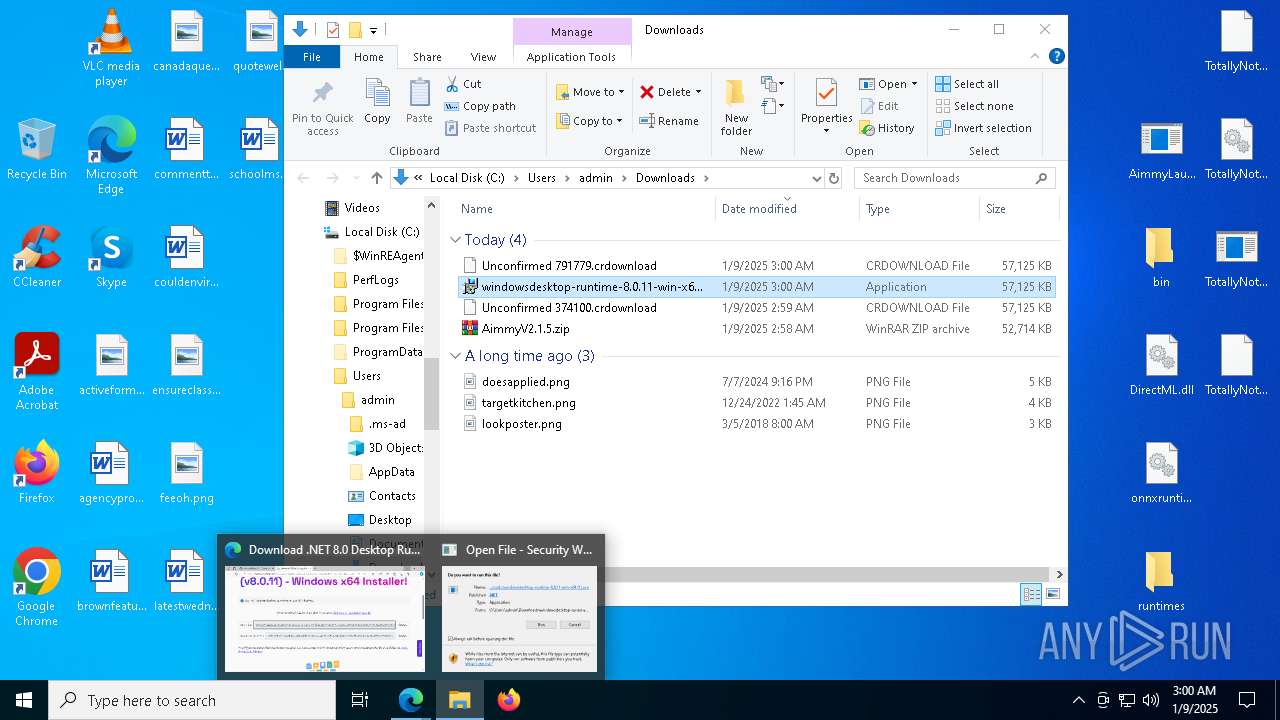Click the Explorer Help question icon
The width and height of the screenshot is (1280, 720).
(1056, 57)
